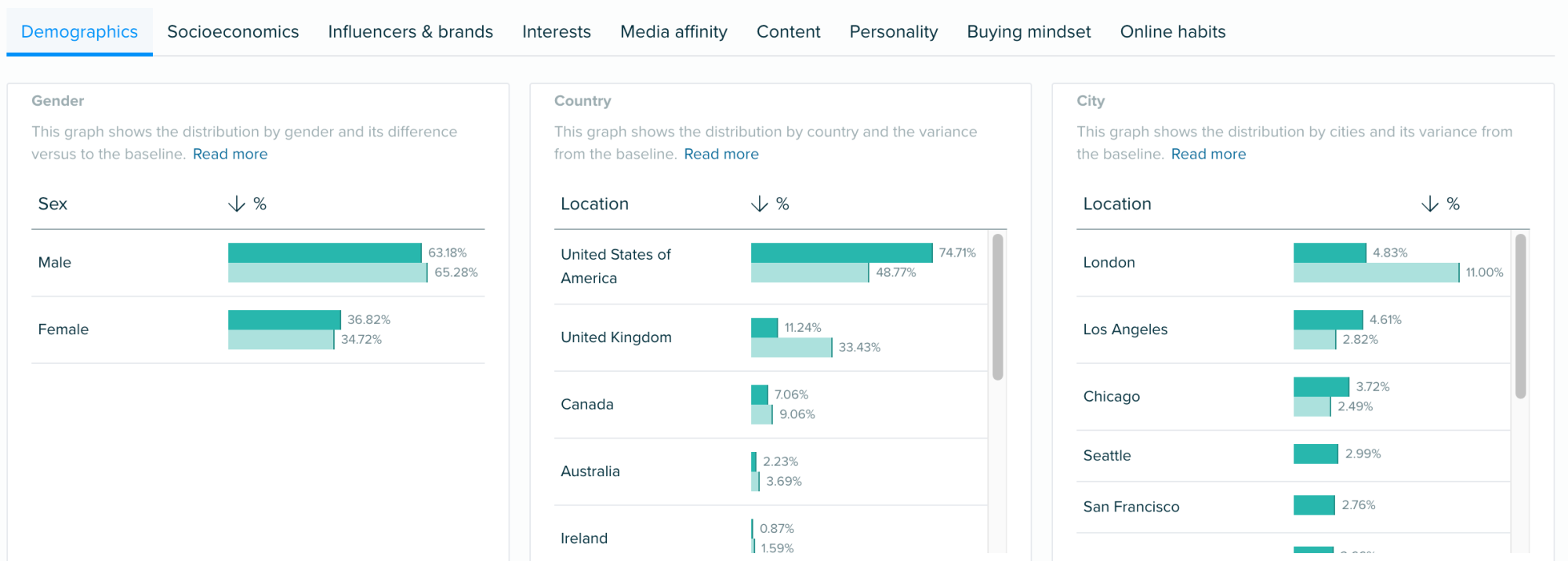Click Read more in Gender card
The height and width of the screenshot is (561, 1568).
click(x=230, y=155)
